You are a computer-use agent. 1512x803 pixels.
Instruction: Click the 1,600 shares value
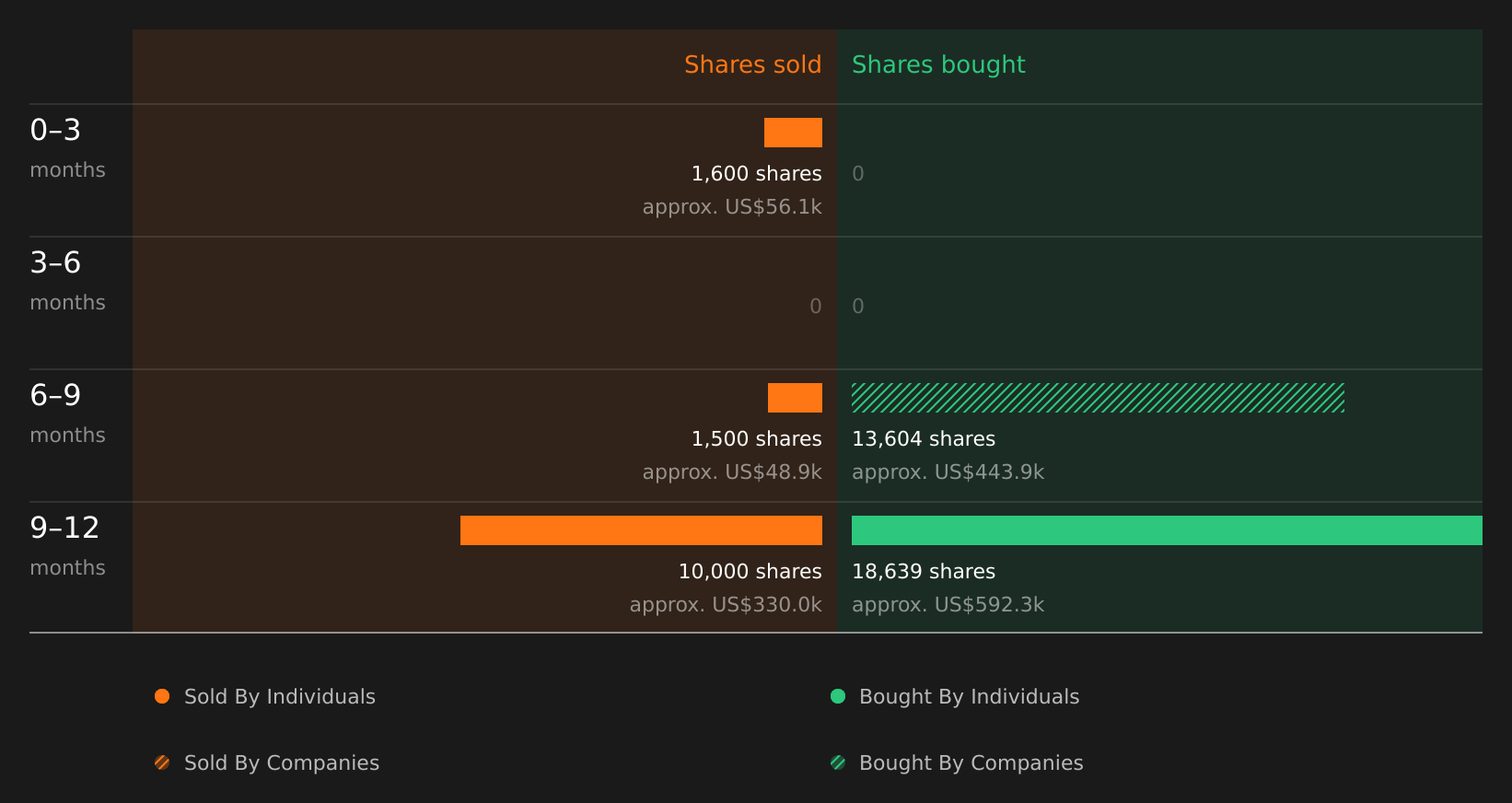[756, 173]
